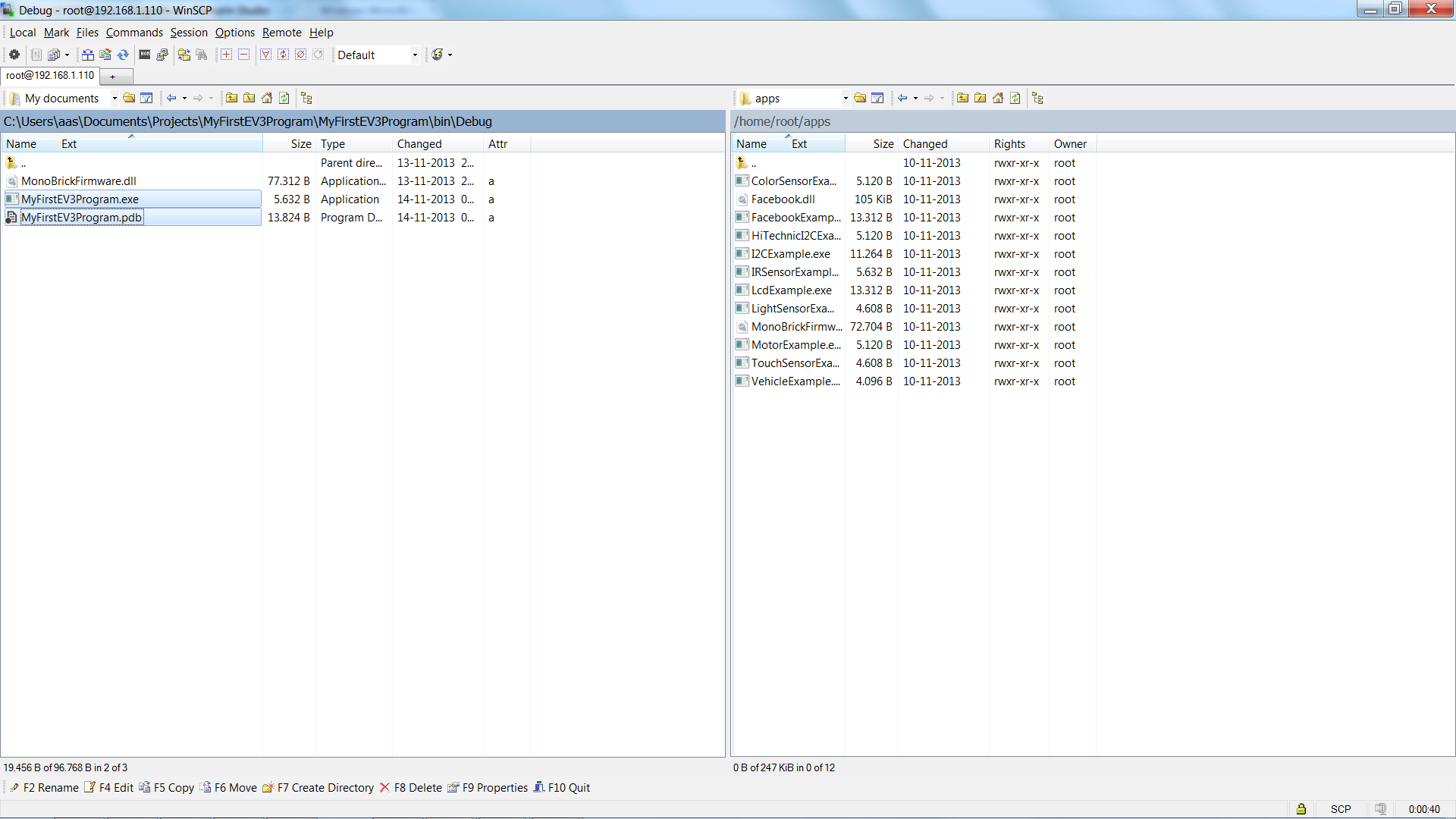Screen dimensions: 1456x819
Task: Go to local parent directory icon
Action: click(231, 98)
